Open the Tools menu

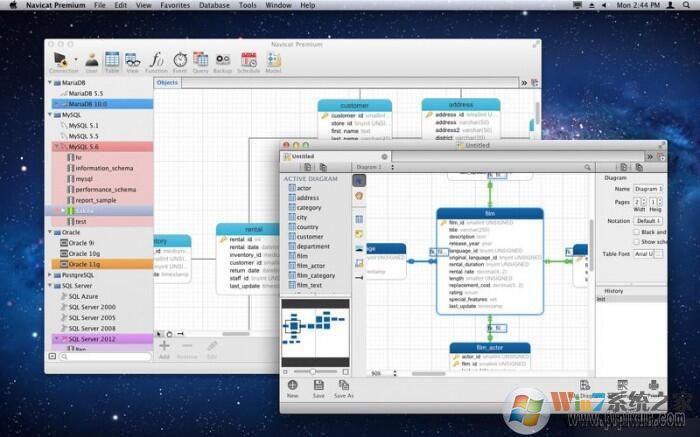[247, 5]
